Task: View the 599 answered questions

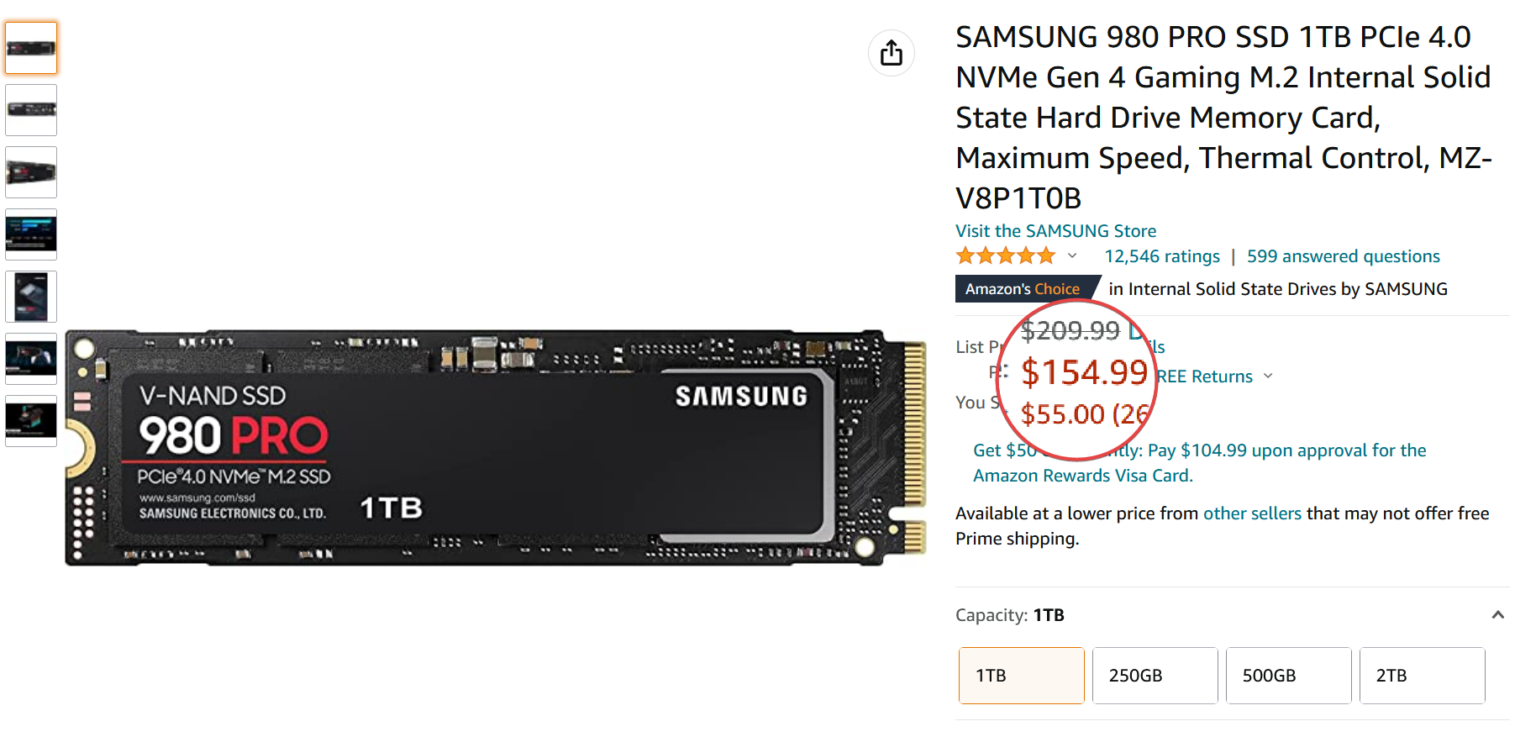Action: (x=1343, y=256)
